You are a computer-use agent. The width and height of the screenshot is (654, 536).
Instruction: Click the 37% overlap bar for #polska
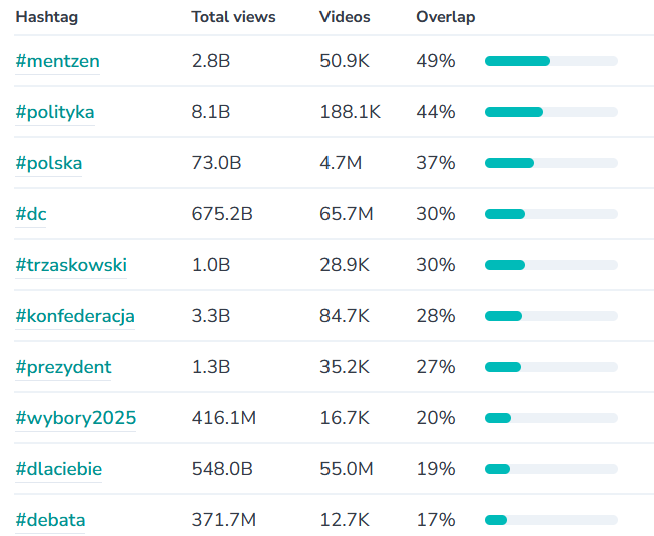pyautogui.click(x=551, y=163)
